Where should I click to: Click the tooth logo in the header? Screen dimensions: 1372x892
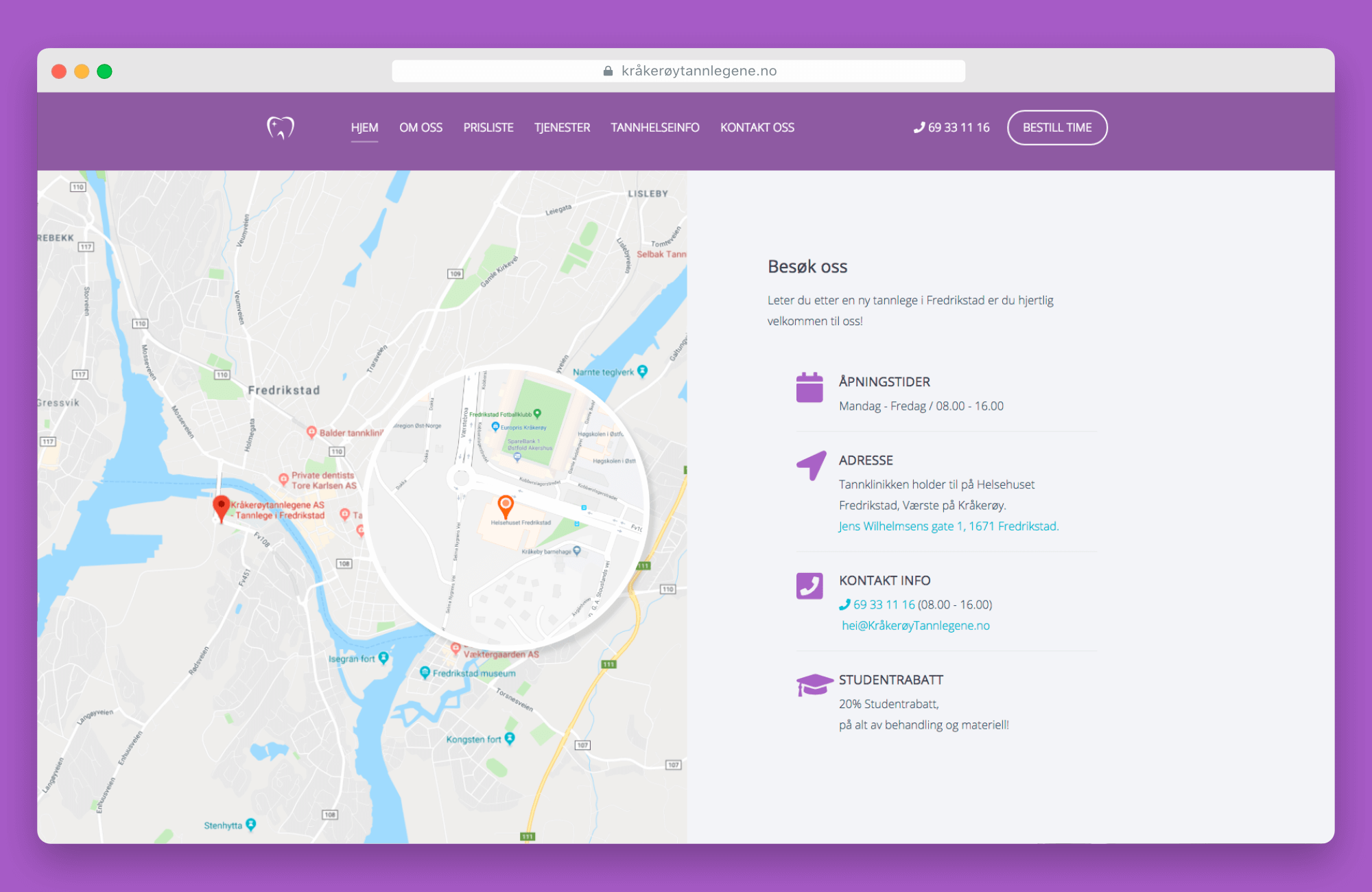pos(281,128)
